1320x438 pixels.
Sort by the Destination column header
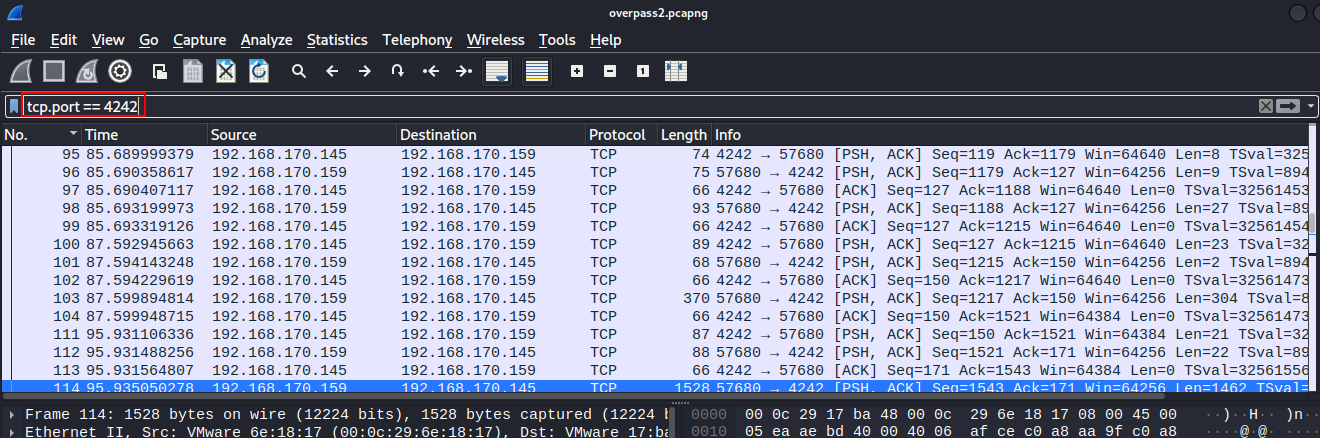click(x=490, y=134)
